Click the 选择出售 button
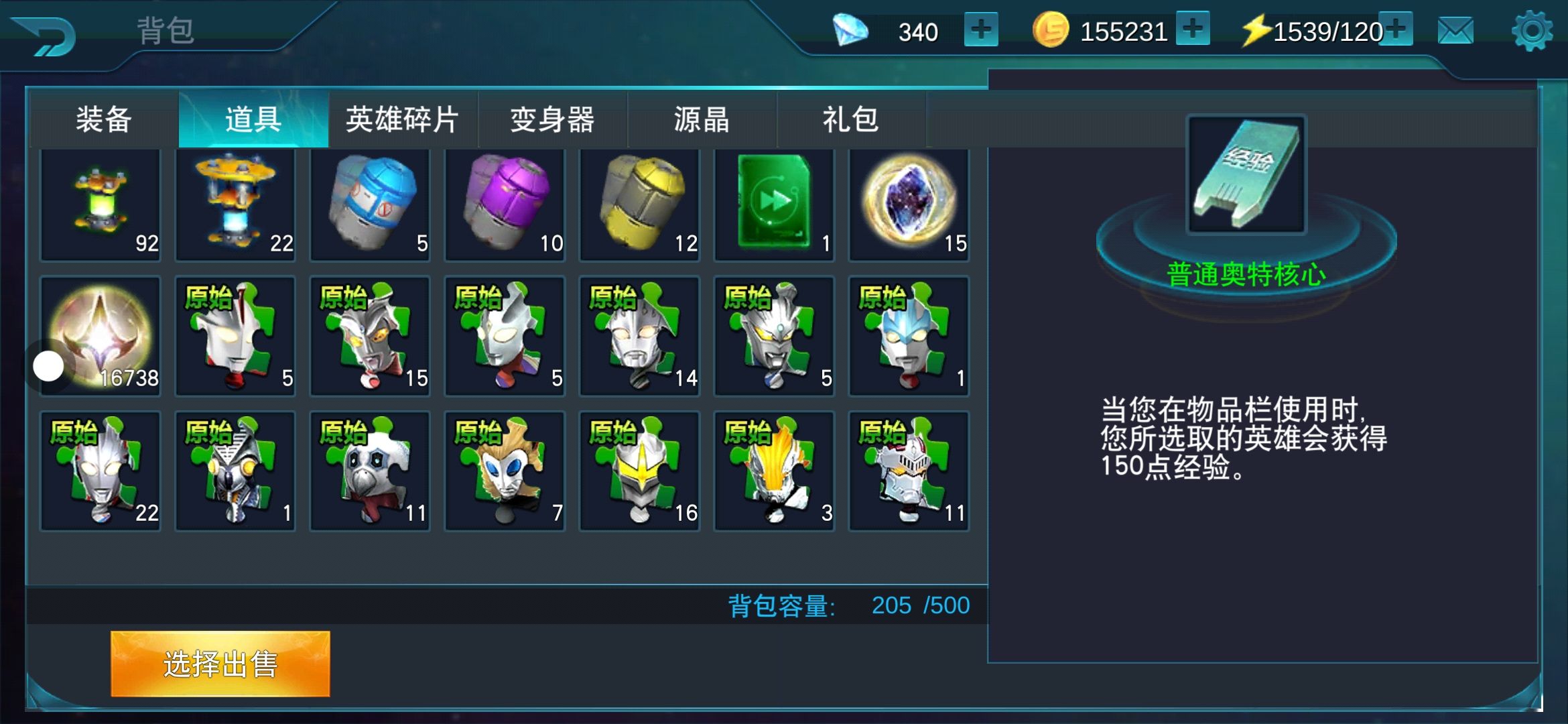 coord(220,664)
